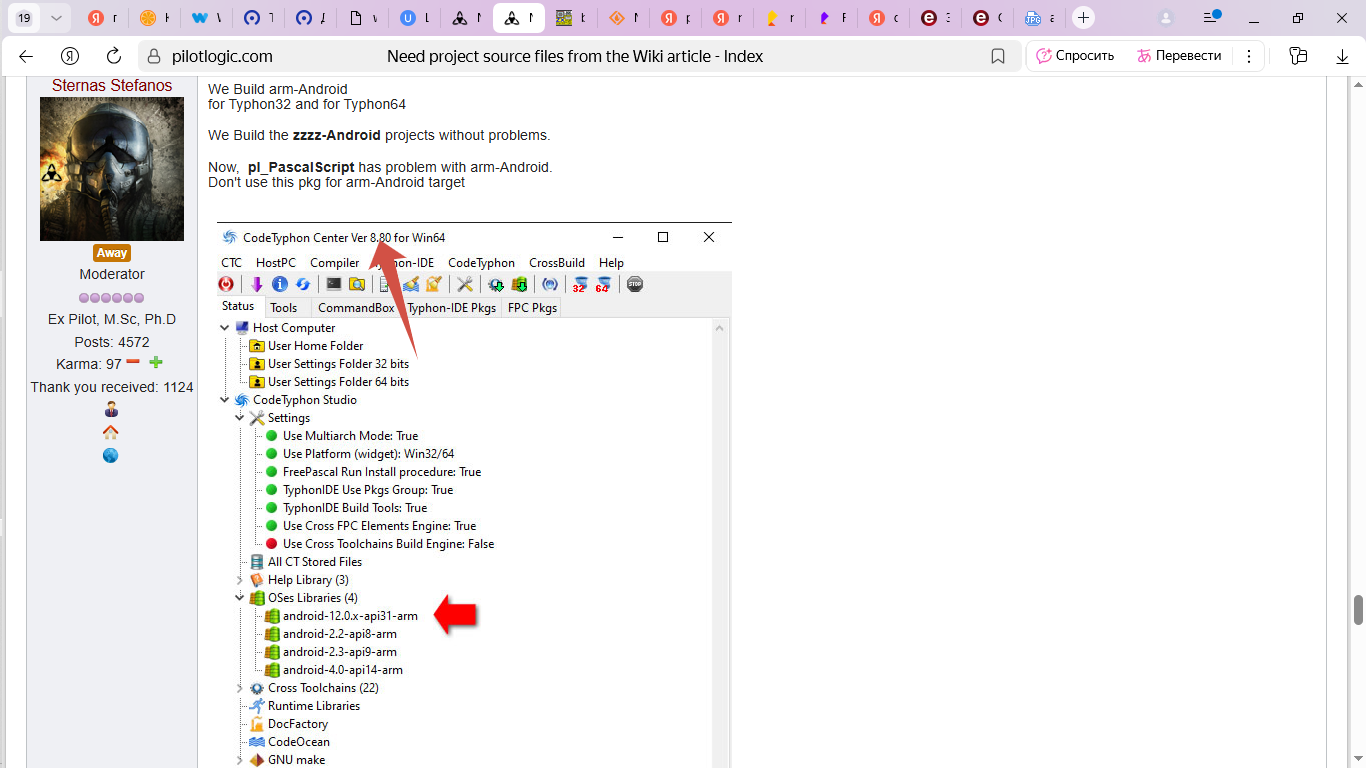Open the Help menu in CodeTyphon Center

pyautogui.click(x=611, y=263)
